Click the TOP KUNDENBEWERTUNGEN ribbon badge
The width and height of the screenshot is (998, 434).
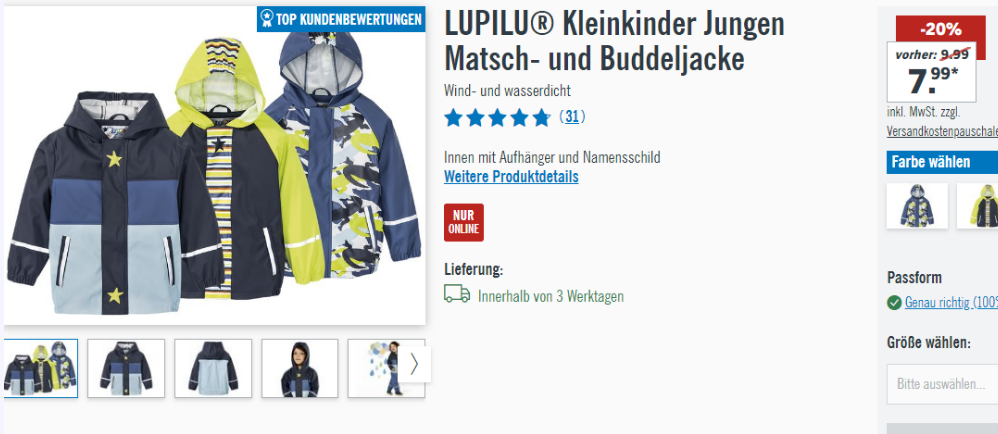click(341, 19)
